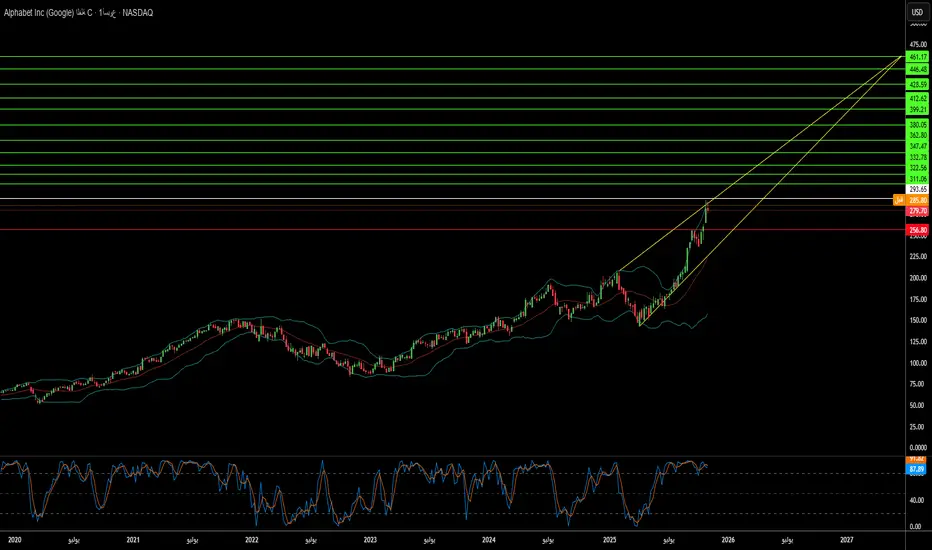The height and width of the screenshot is (550, 932).
Task: Click the 40.00 oscillator scale tick
Action: coord(919,501)
